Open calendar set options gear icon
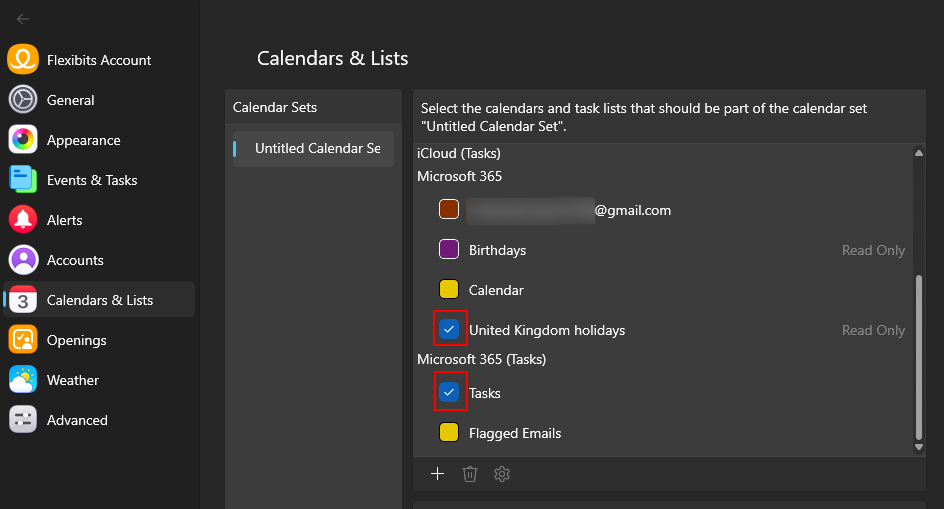The image size is (944, 509). [502, 474]
